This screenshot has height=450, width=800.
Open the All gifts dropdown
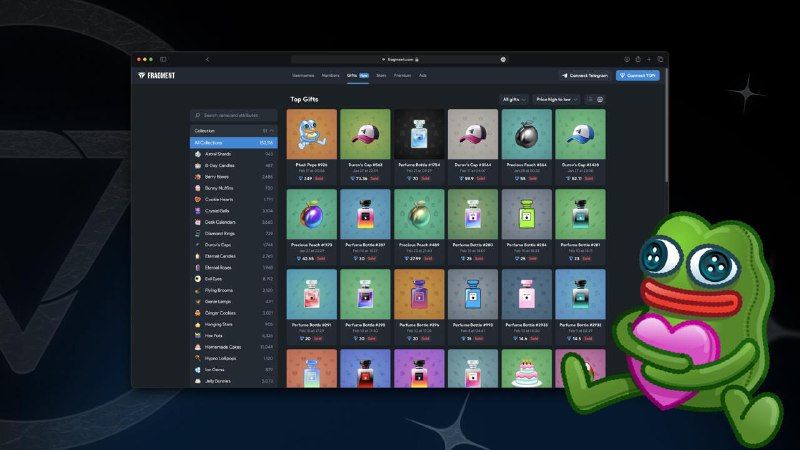coord(514,99)
